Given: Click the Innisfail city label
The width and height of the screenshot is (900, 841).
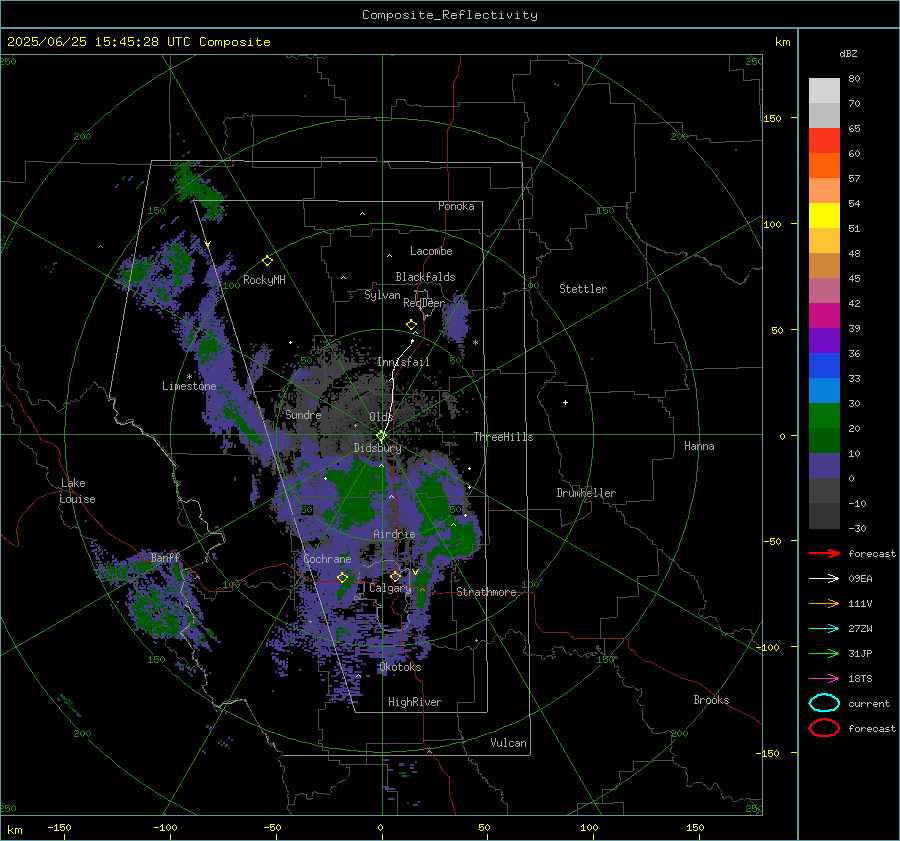Looking at the screenshot, I should pos(403,362).
